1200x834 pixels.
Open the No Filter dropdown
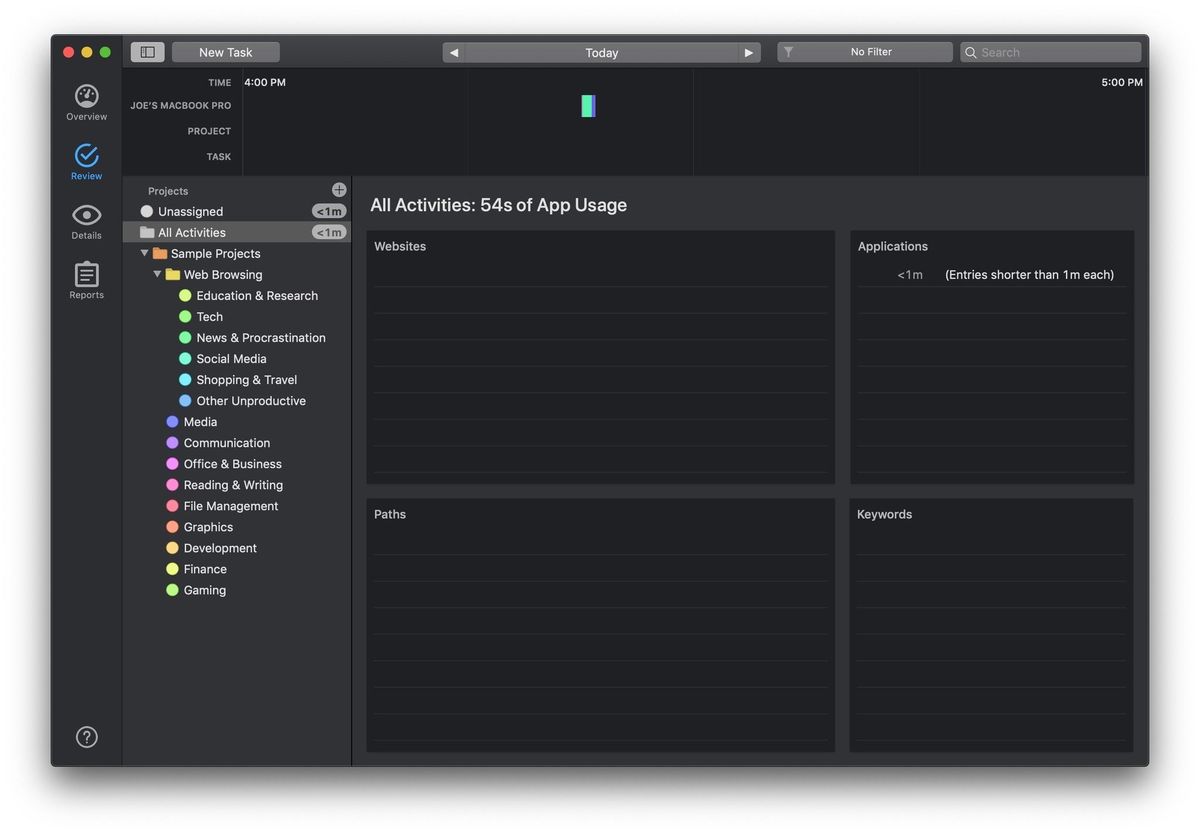tap(865, 52)
